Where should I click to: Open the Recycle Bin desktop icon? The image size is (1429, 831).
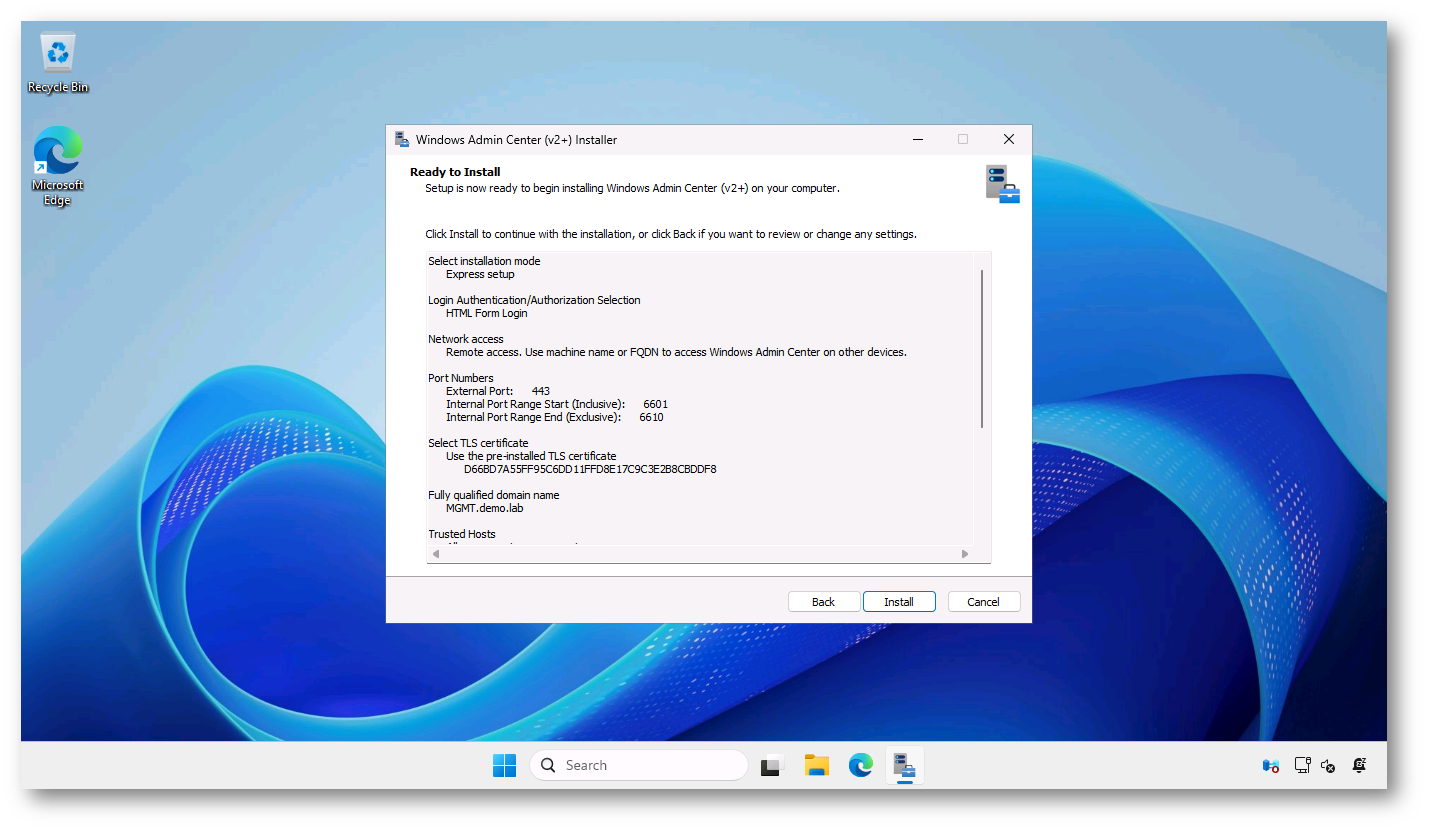point(58,63)
